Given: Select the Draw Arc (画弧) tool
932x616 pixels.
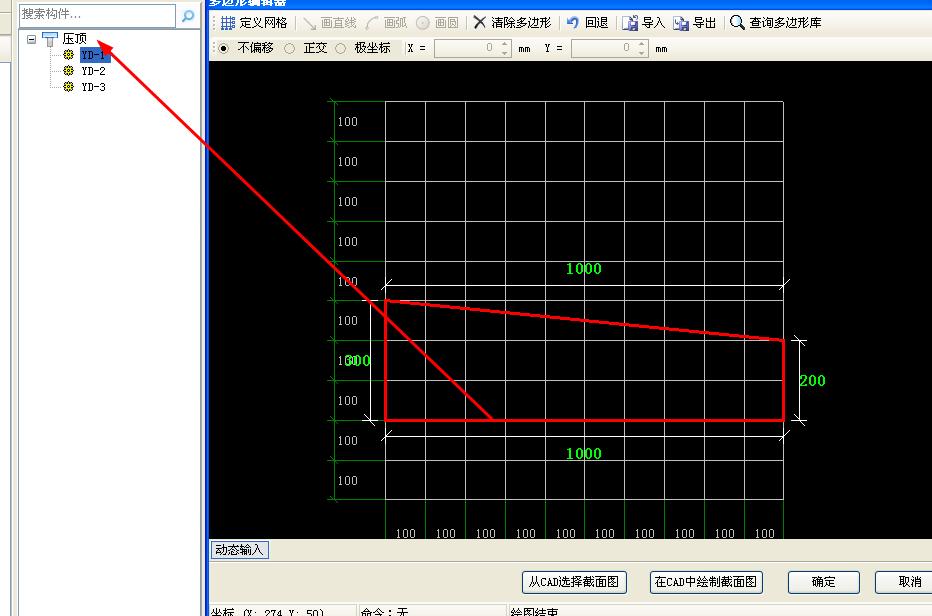Looking at the screenshot, I should 386,23.
